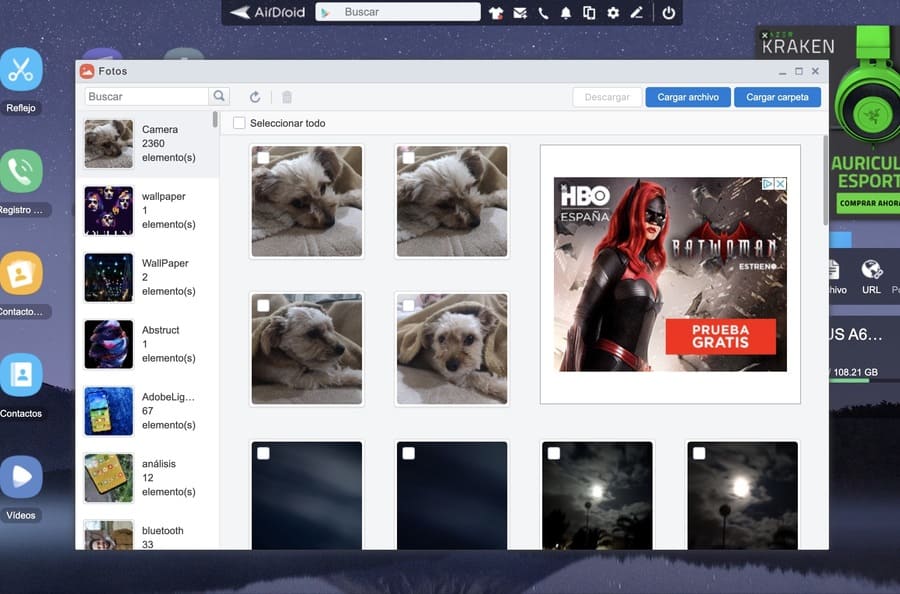
Task: Tick the checkbox on first dog photo
Action: [x=263, y=158]
